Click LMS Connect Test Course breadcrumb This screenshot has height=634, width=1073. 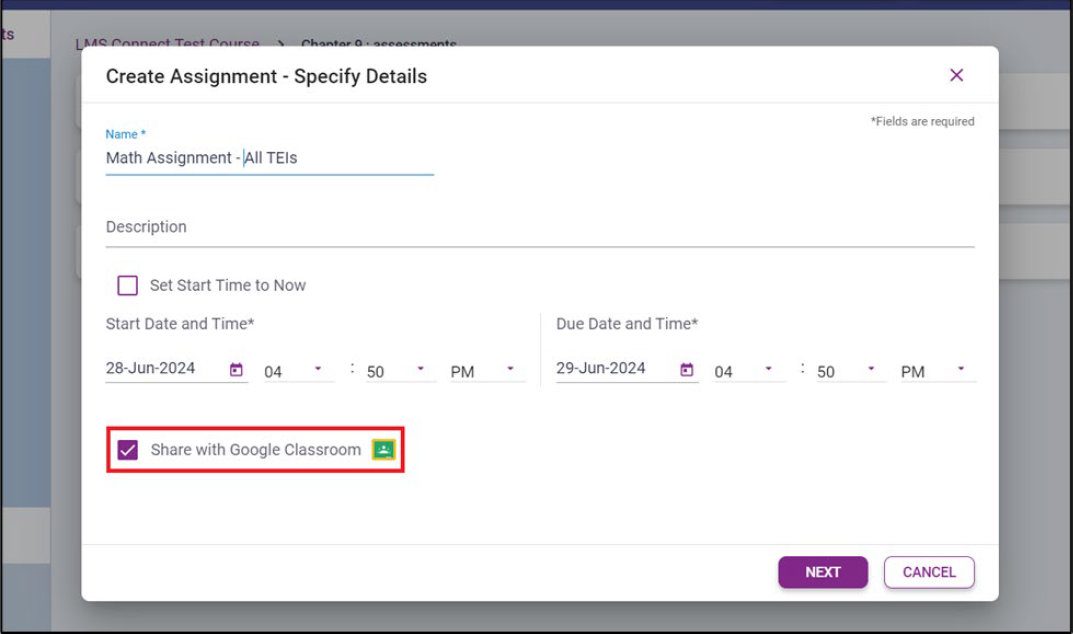[x=167, y=45]
